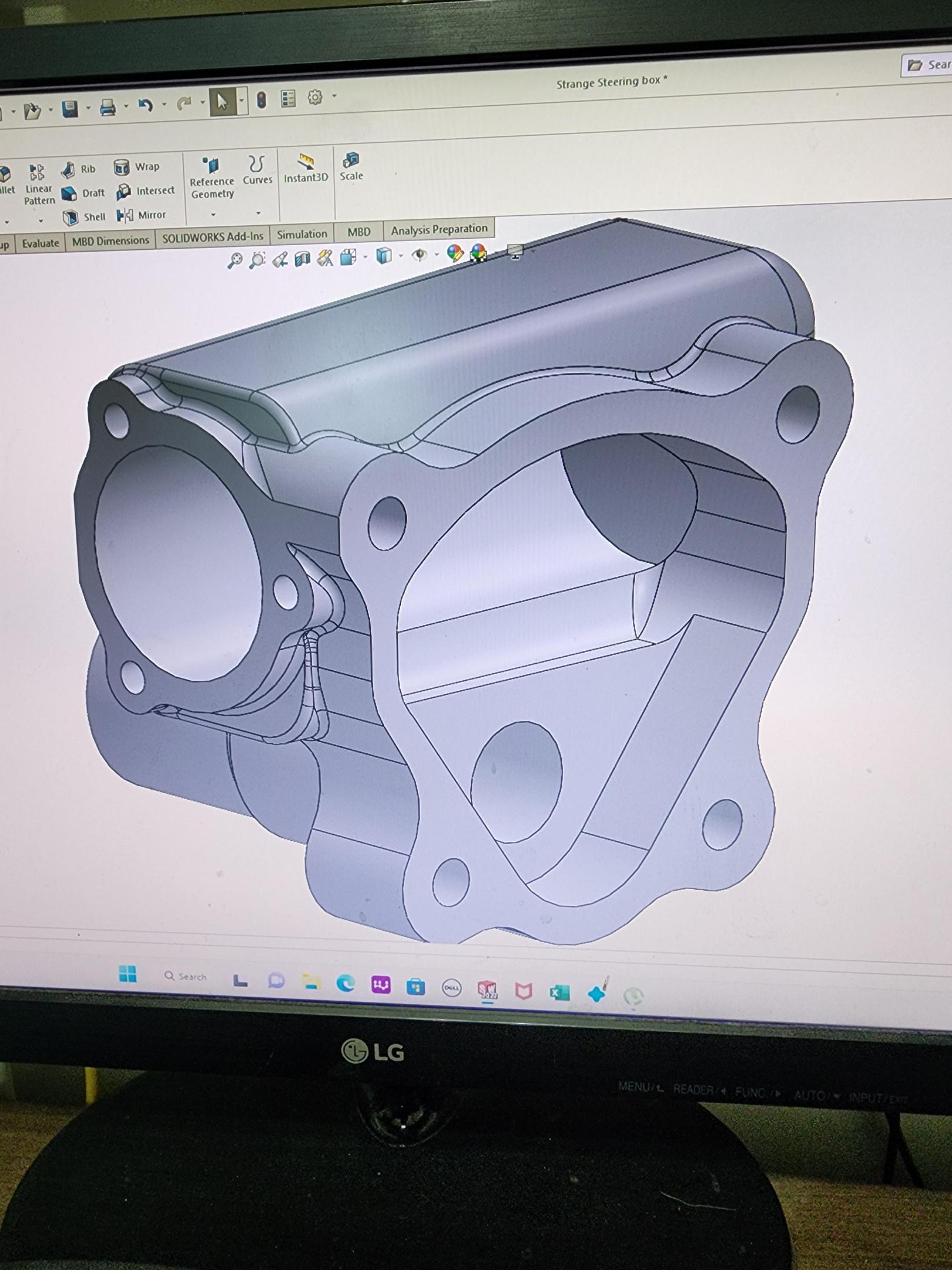Viewport: 952px width, 1270px height.
Task: Click the Edit Appearance color ball
Action: (x=455, y=253)
